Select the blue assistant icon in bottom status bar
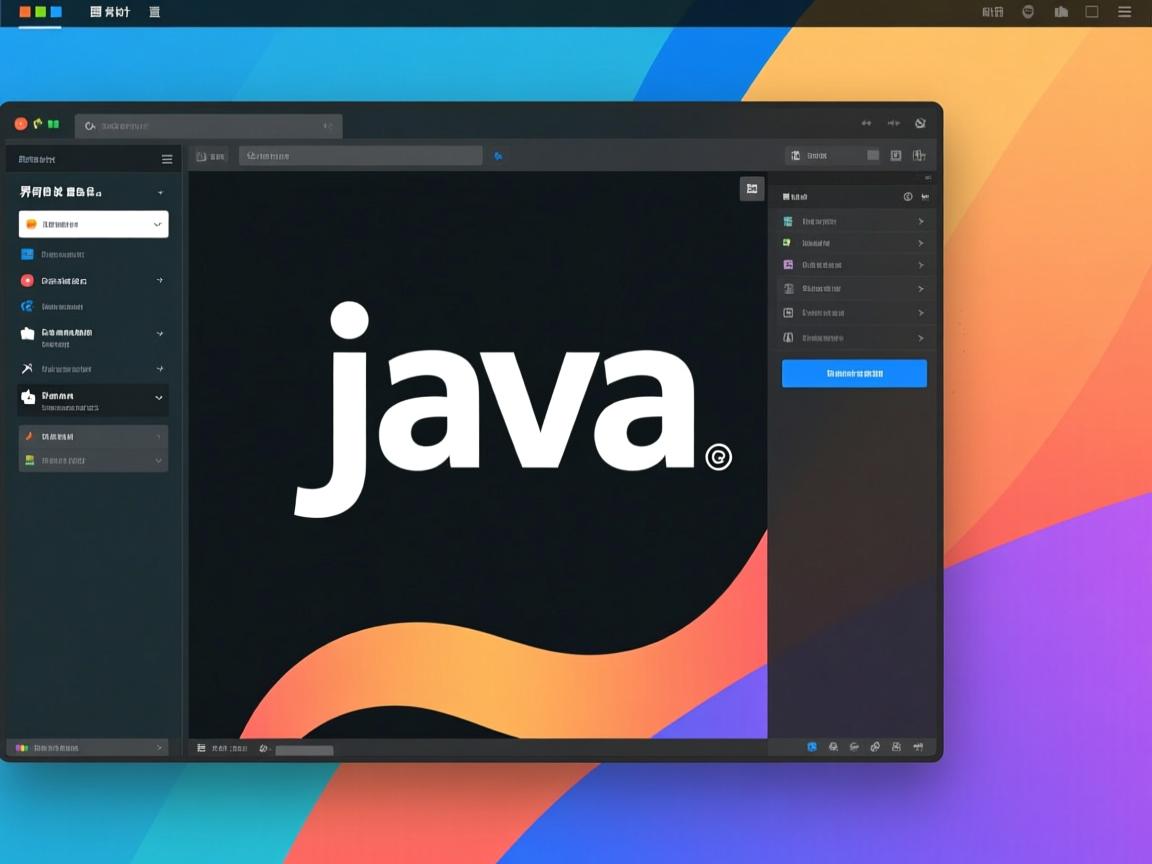This screenshot has width=1152, height=864. click(812, 747)
